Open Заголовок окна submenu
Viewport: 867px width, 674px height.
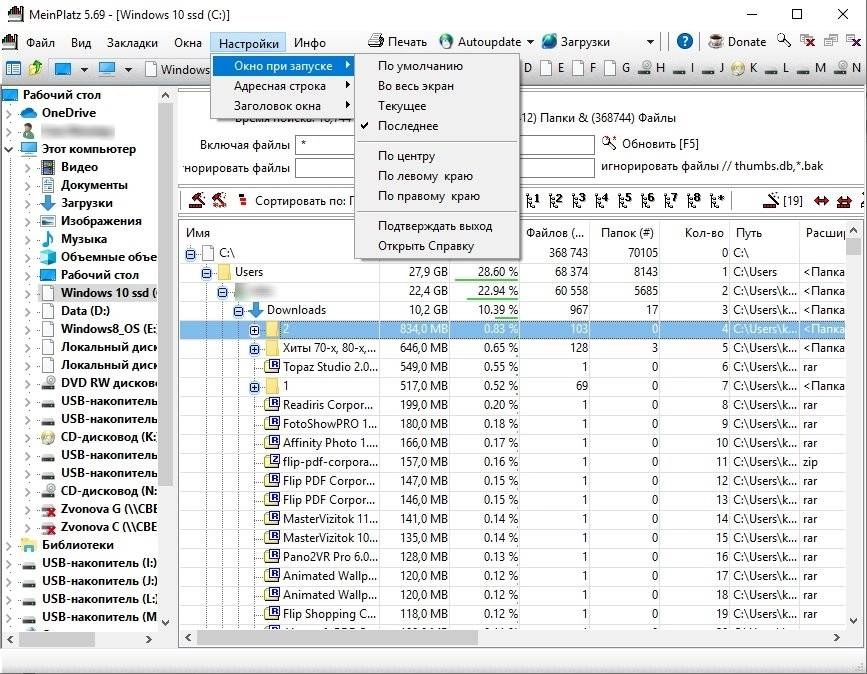click(x=282, y=106)
